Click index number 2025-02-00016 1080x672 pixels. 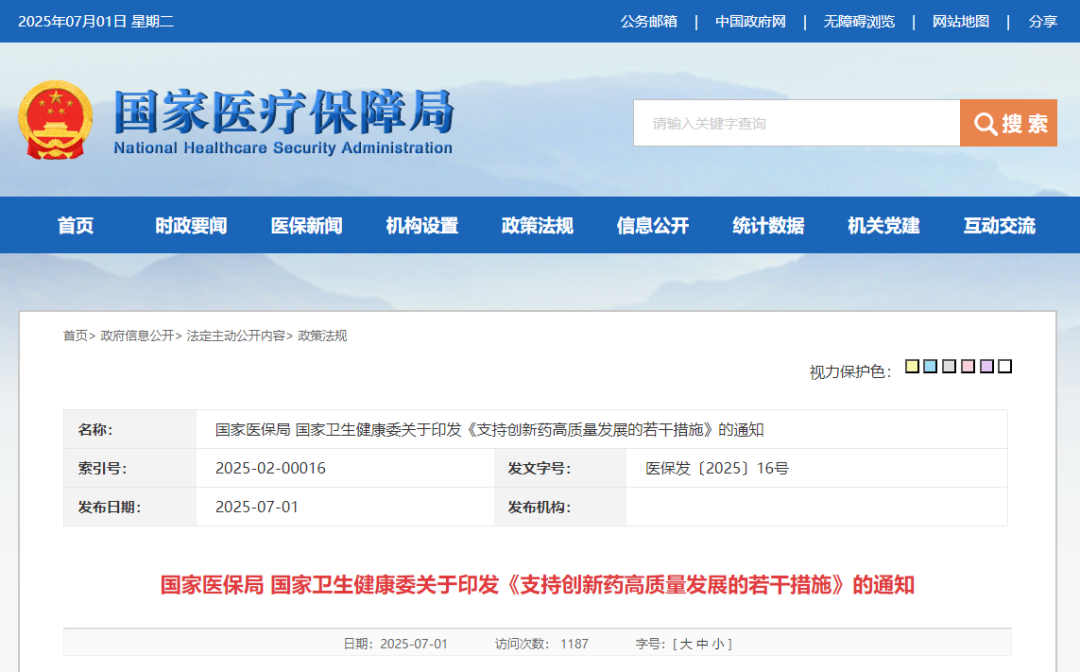pyautogui.click(x=270, y=468)
